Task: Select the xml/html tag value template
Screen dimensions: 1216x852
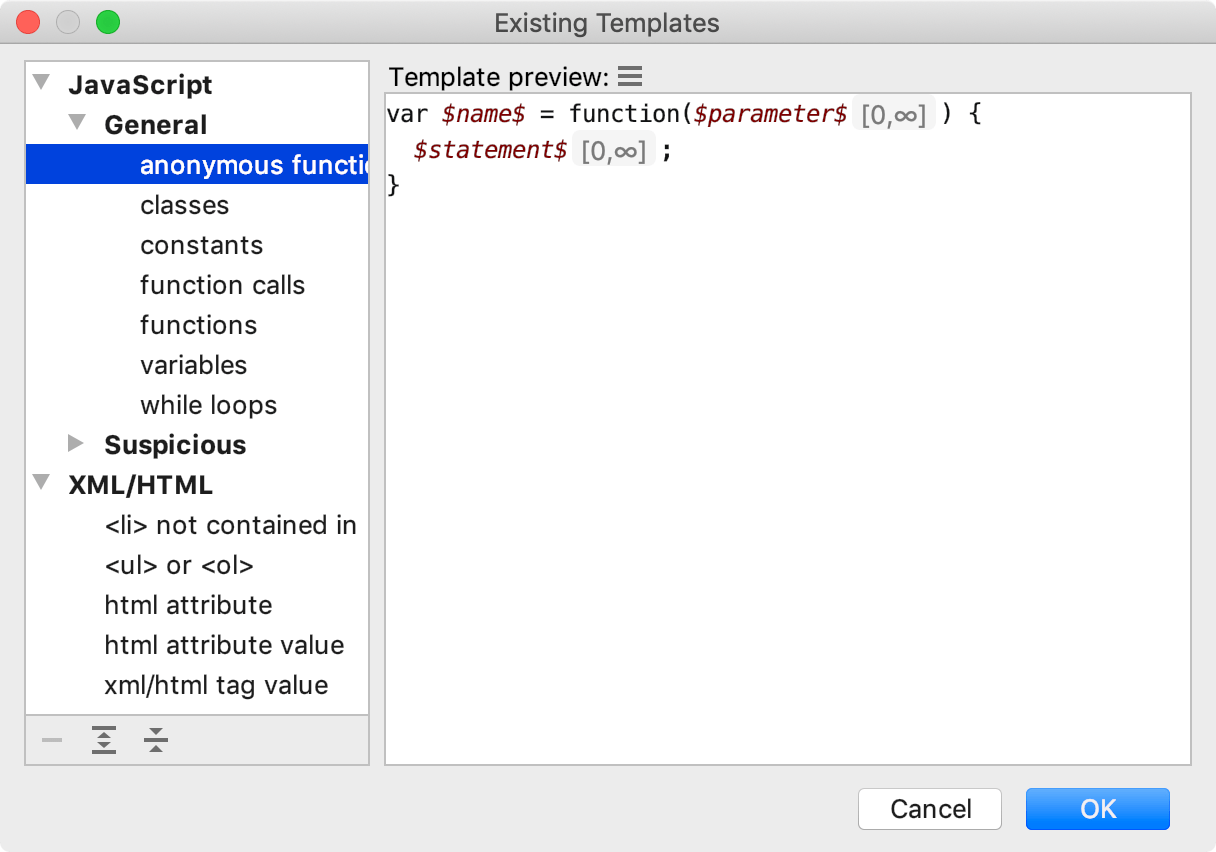Action: tap(216, 685)
